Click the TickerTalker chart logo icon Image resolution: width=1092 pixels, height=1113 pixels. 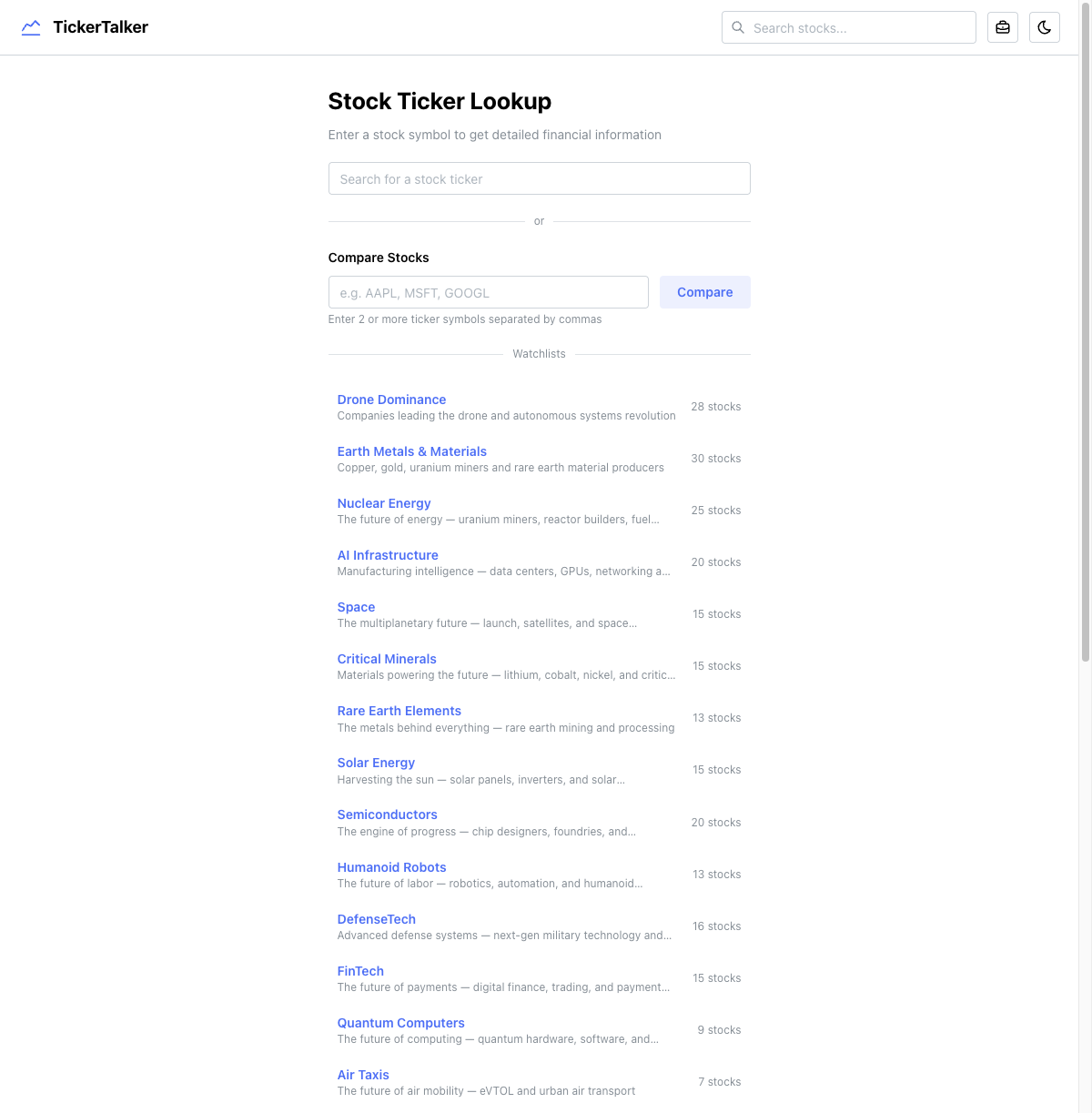tap(30, 27)
